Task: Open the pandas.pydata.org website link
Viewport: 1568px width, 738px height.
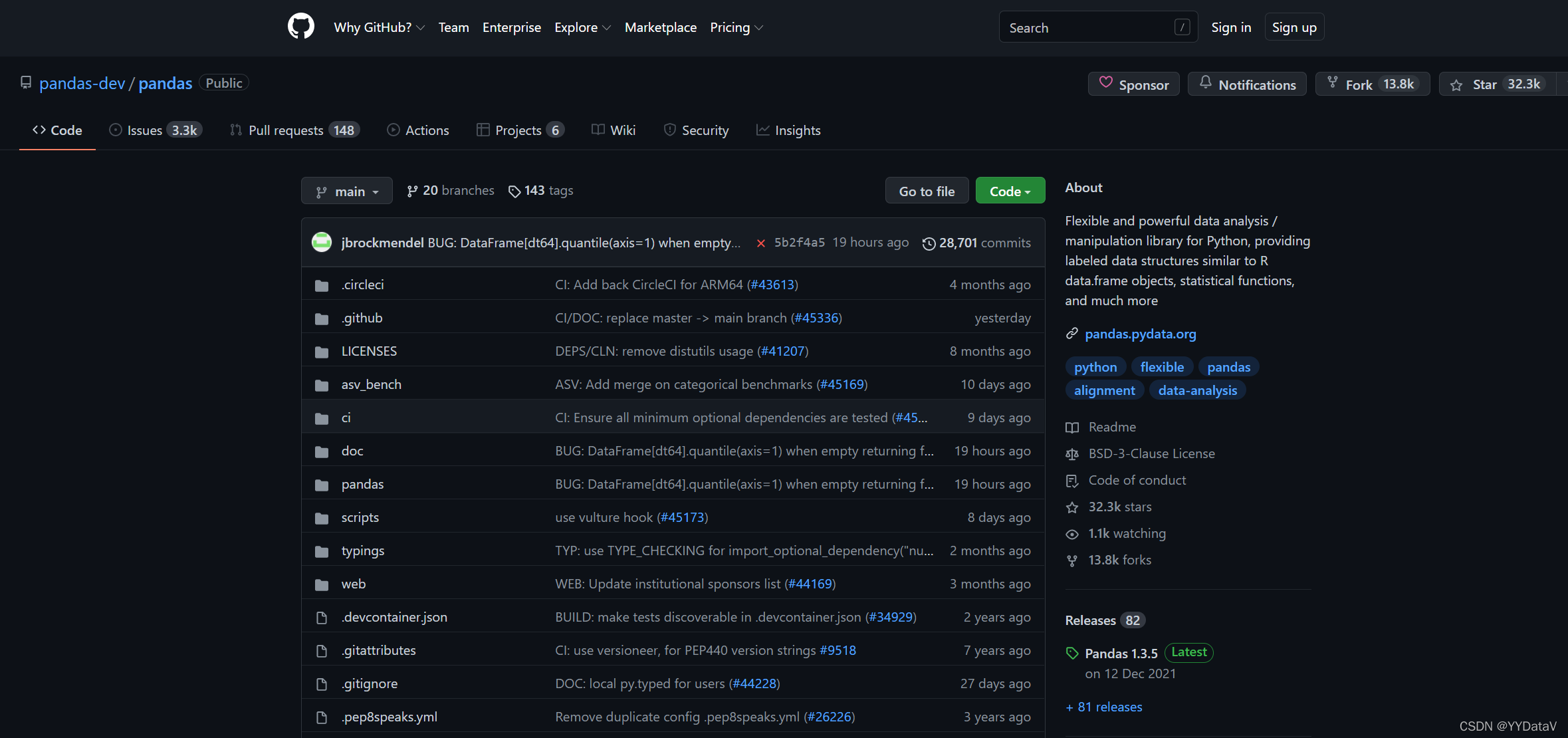Action: click(1141, 334)
